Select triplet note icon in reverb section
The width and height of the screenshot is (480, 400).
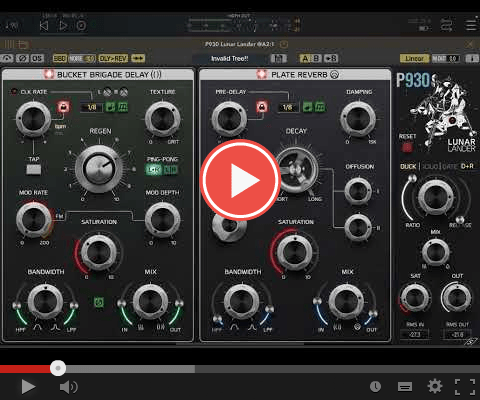(320, 107)
